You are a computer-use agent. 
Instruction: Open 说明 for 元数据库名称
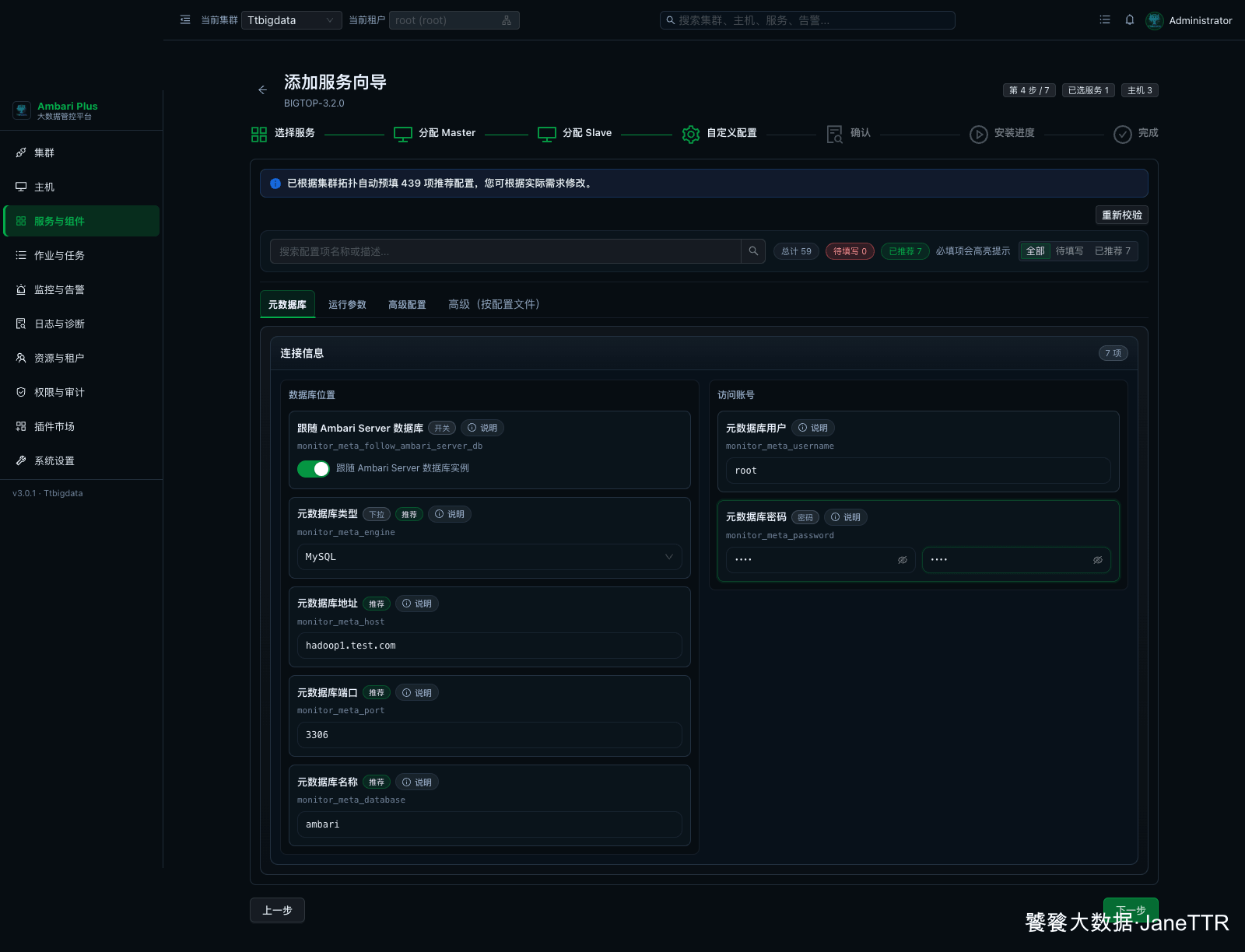coord(417,782)
